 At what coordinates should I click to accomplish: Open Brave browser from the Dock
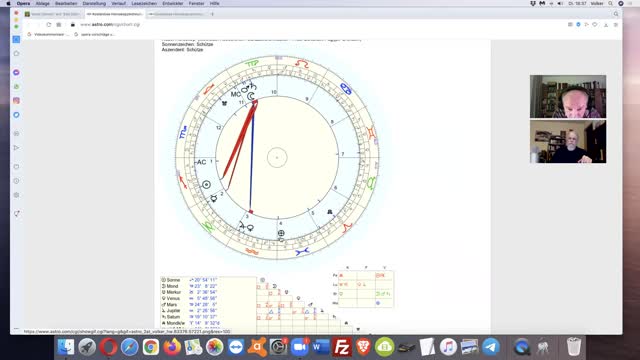363,347
